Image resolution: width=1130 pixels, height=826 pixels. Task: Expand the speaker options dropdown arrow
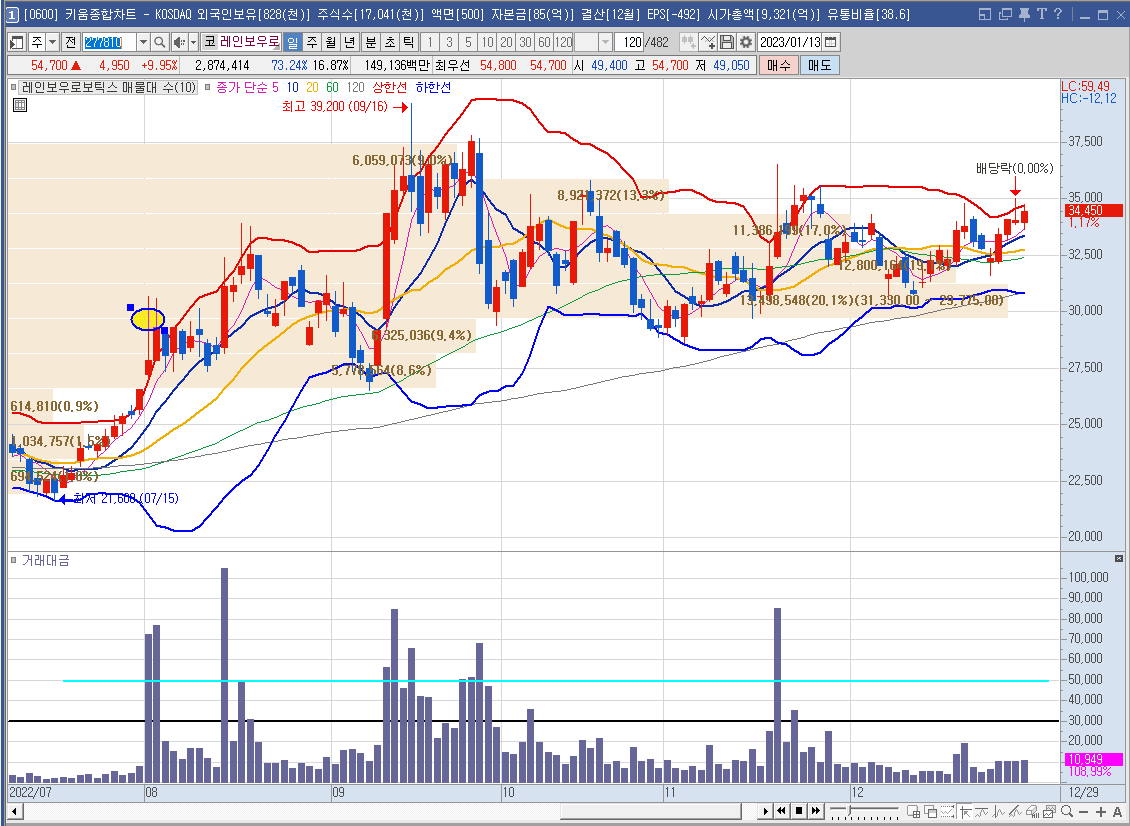pyautogui.click(x=193, y=43)
